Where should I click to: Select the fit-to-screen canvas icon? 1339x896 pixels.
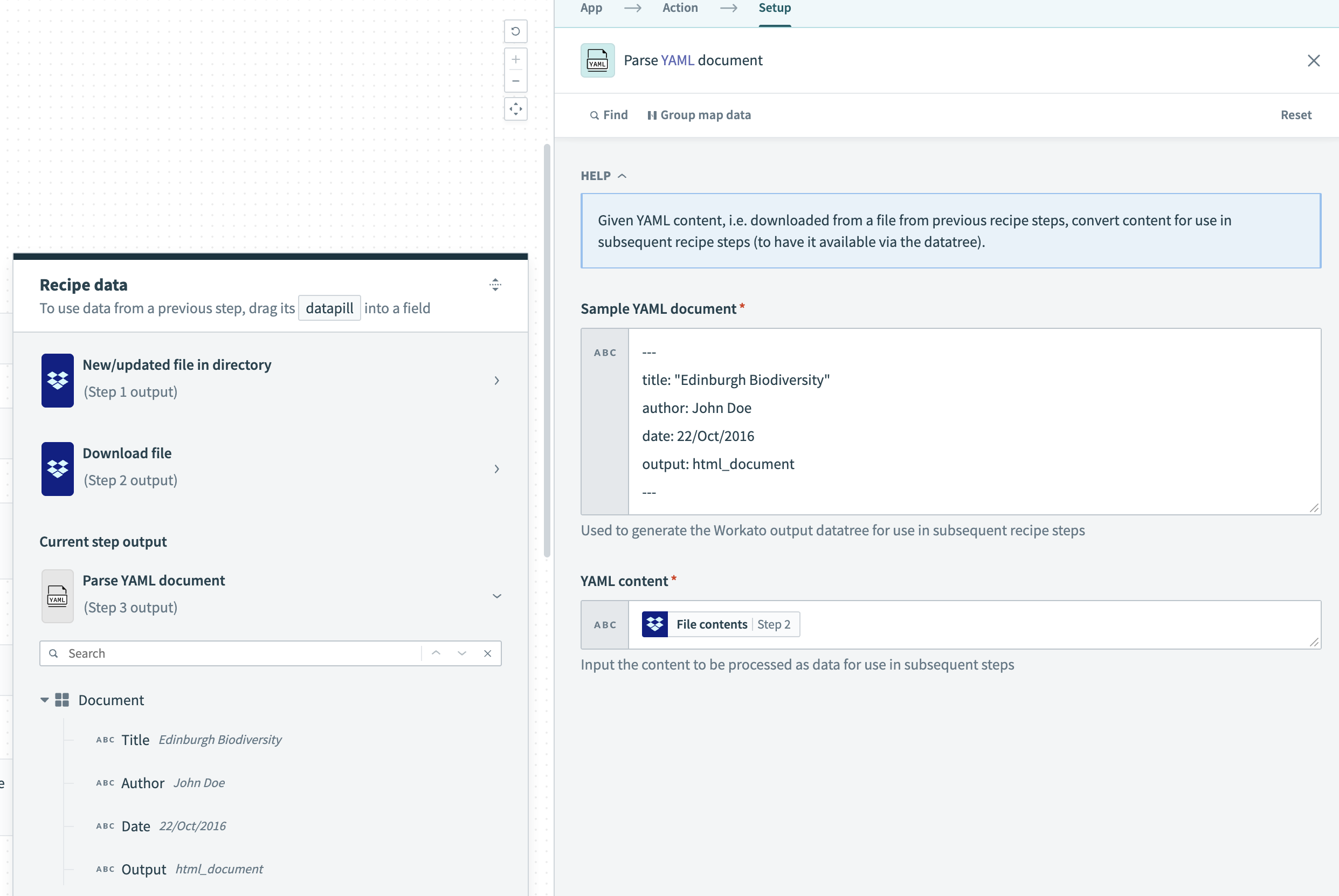pos(516,108)
